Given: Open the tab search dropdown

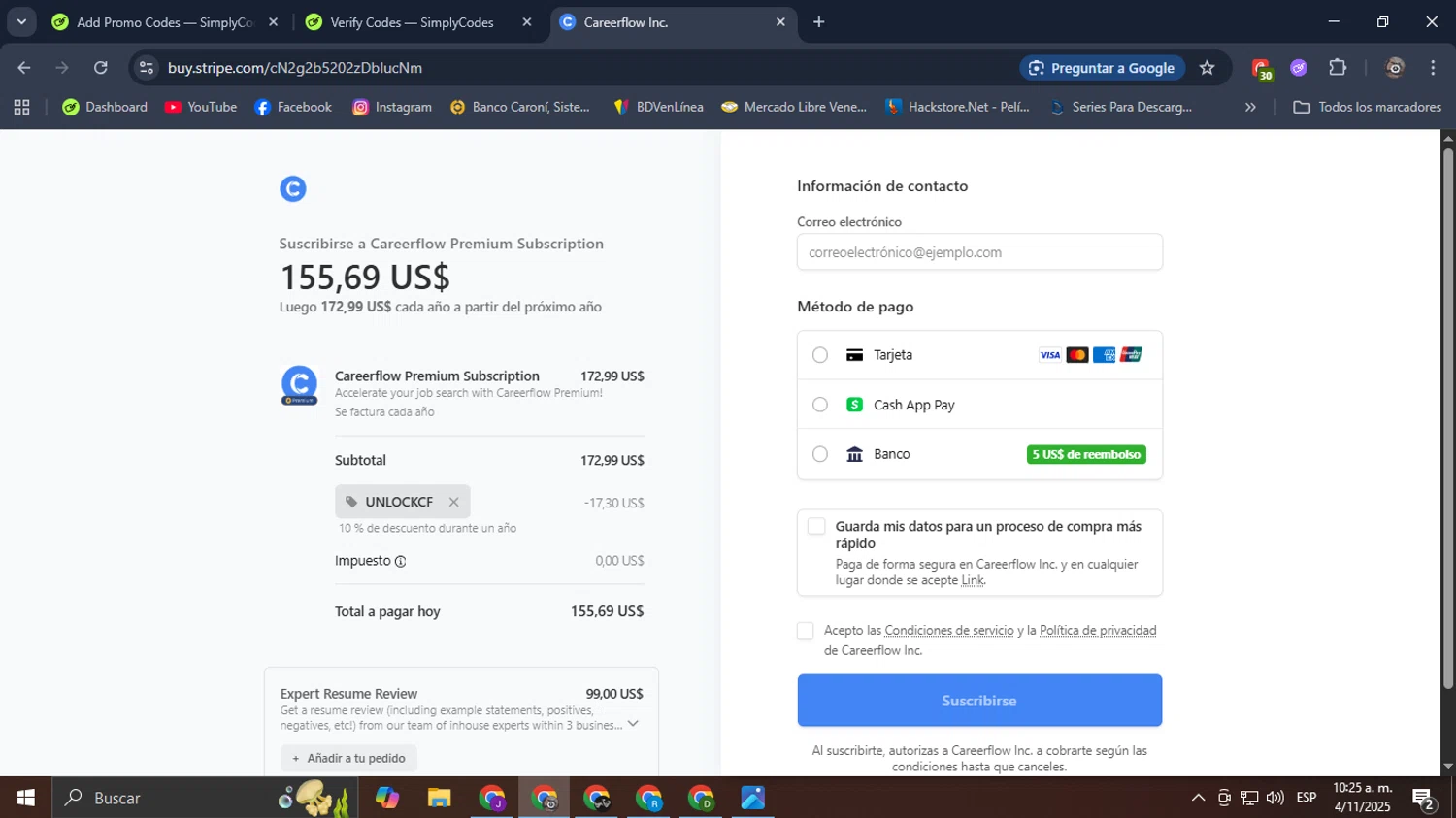Looking at the screenshot, I should coord(21,22).
